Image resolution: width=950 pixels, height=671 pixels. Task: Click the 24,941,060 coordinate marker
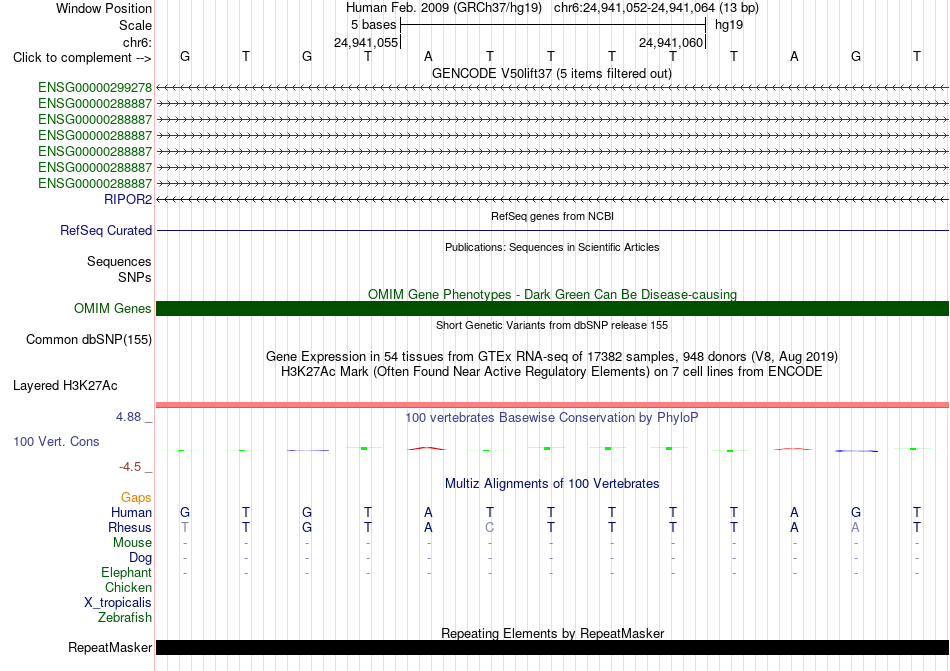671,42
